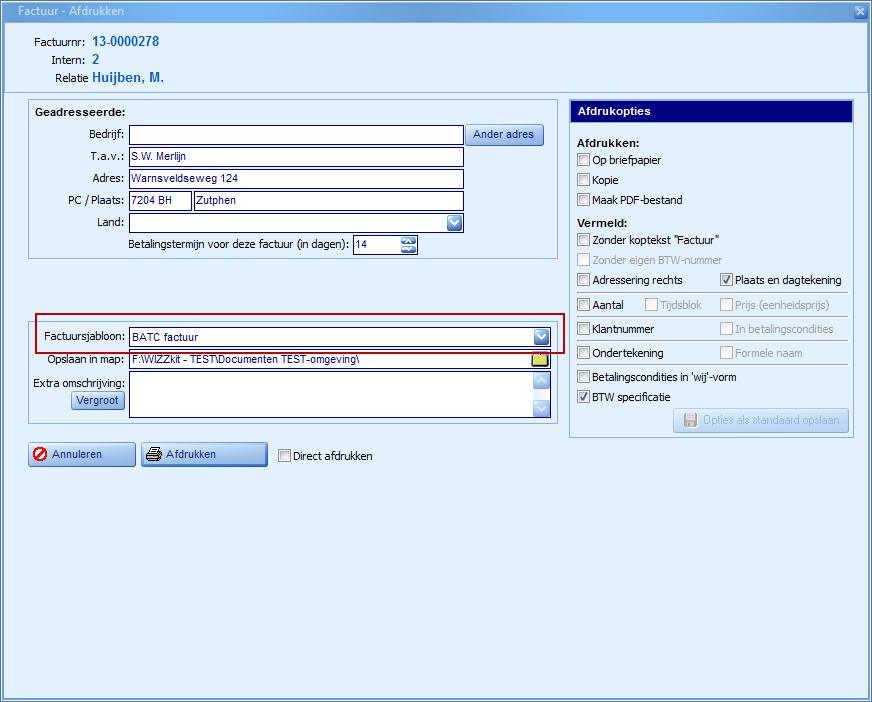The width and height of the screenshot is (872, 702).
Task: Enable the Op briefpapier checkbox
Action: (584, 160)
